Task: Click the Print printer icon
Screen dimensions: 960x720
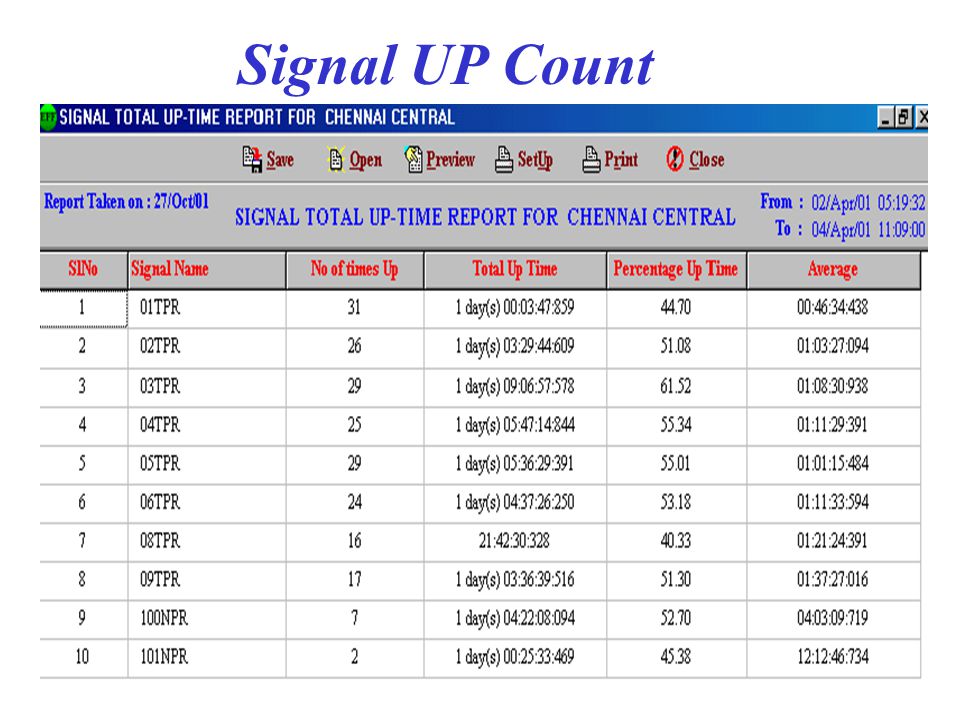Action: [x=591, y=160]
